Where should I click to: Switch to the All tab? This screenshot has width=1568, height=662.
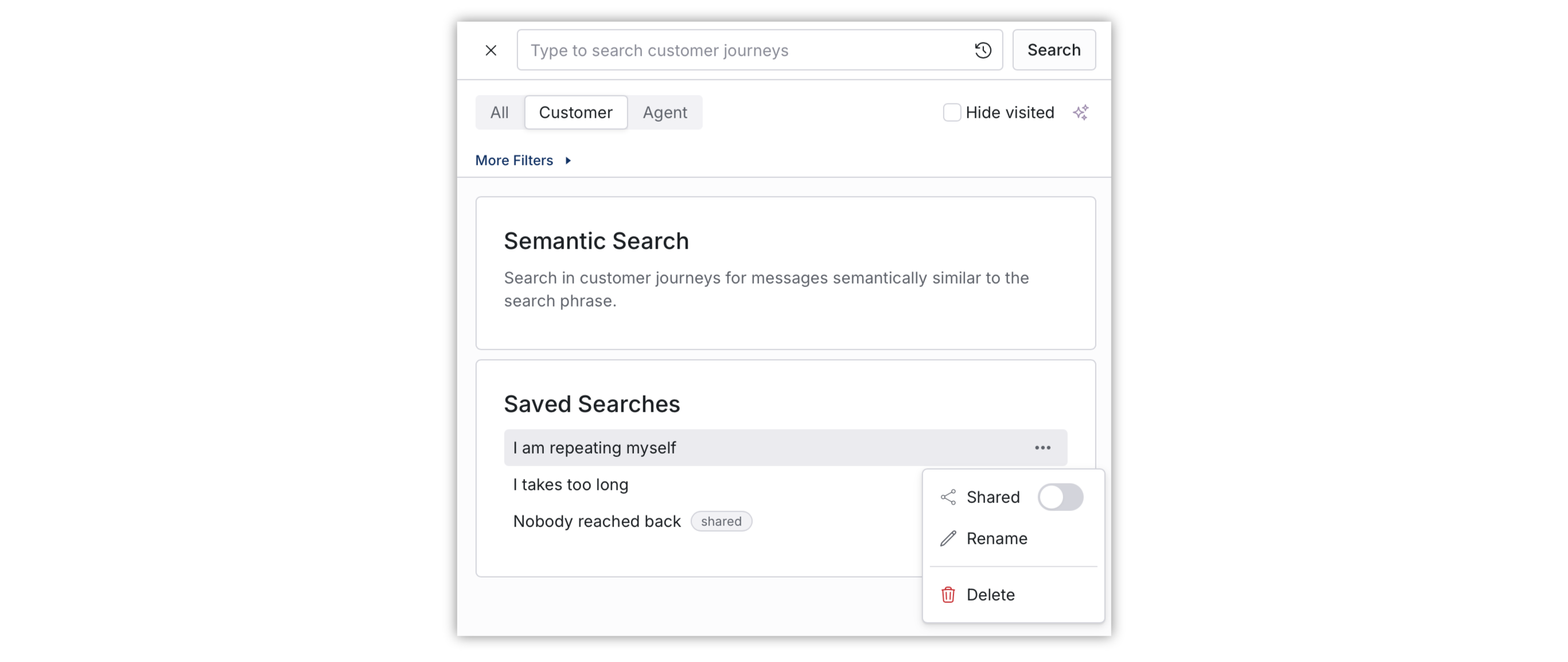pos(500,112)
